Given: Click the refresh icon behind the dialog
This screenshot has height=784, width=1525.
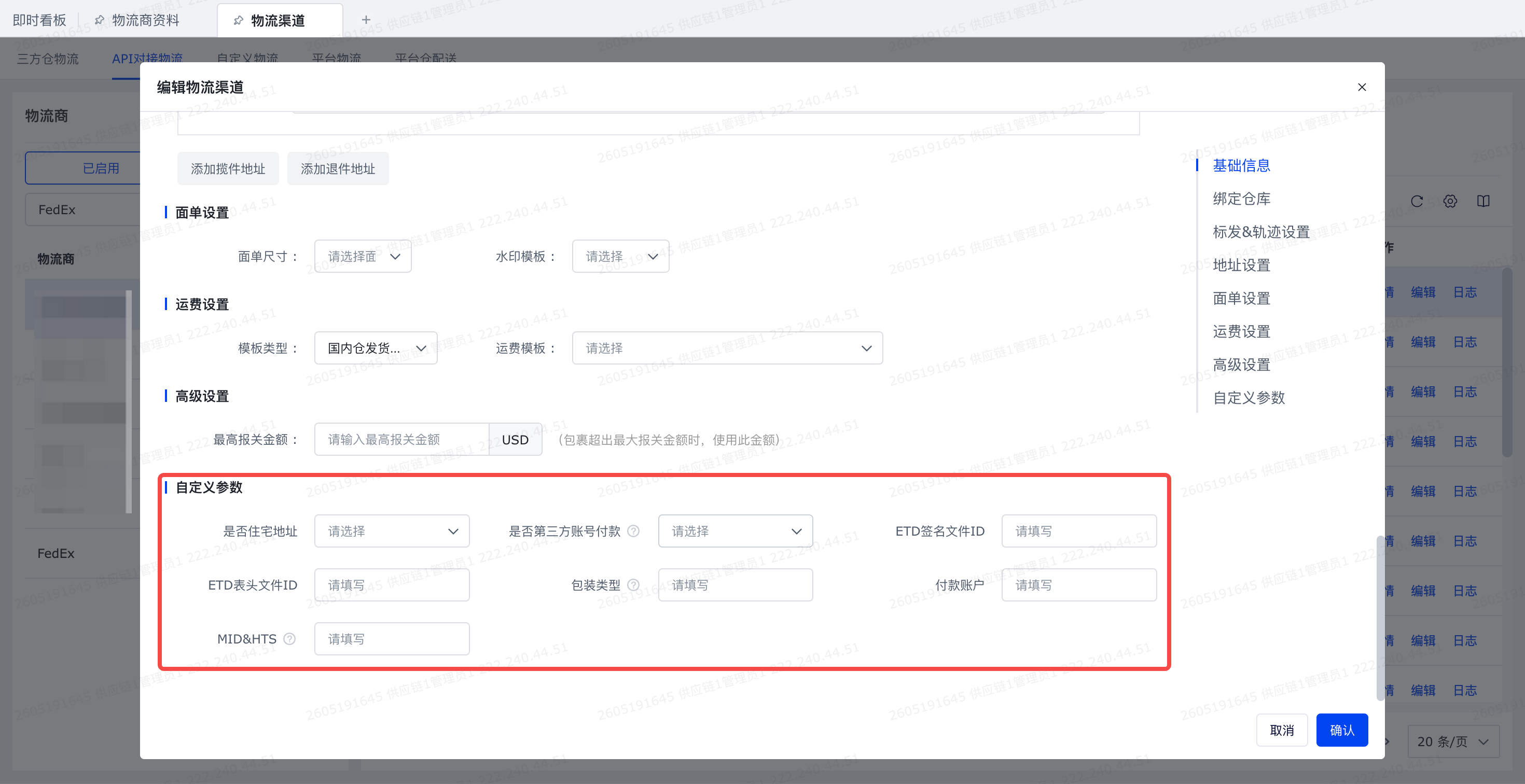Looking at the screenshot, I should [x=1417, y=201].
